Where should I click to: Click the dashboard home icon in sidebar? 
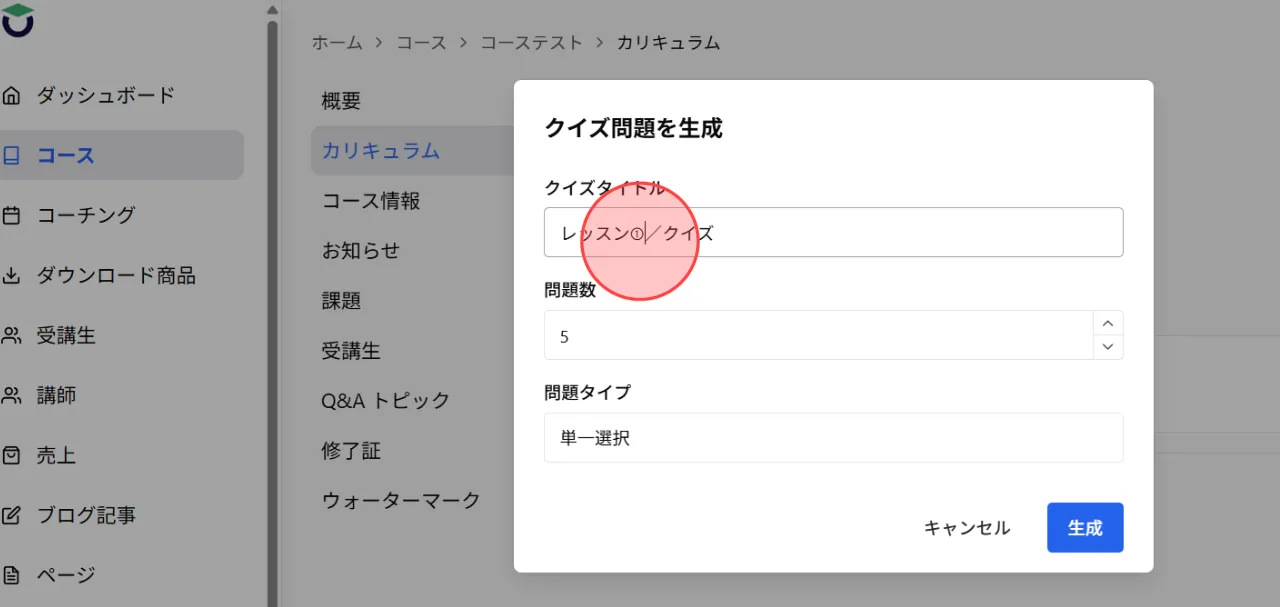pyautogui.click(x=12, y=96)
